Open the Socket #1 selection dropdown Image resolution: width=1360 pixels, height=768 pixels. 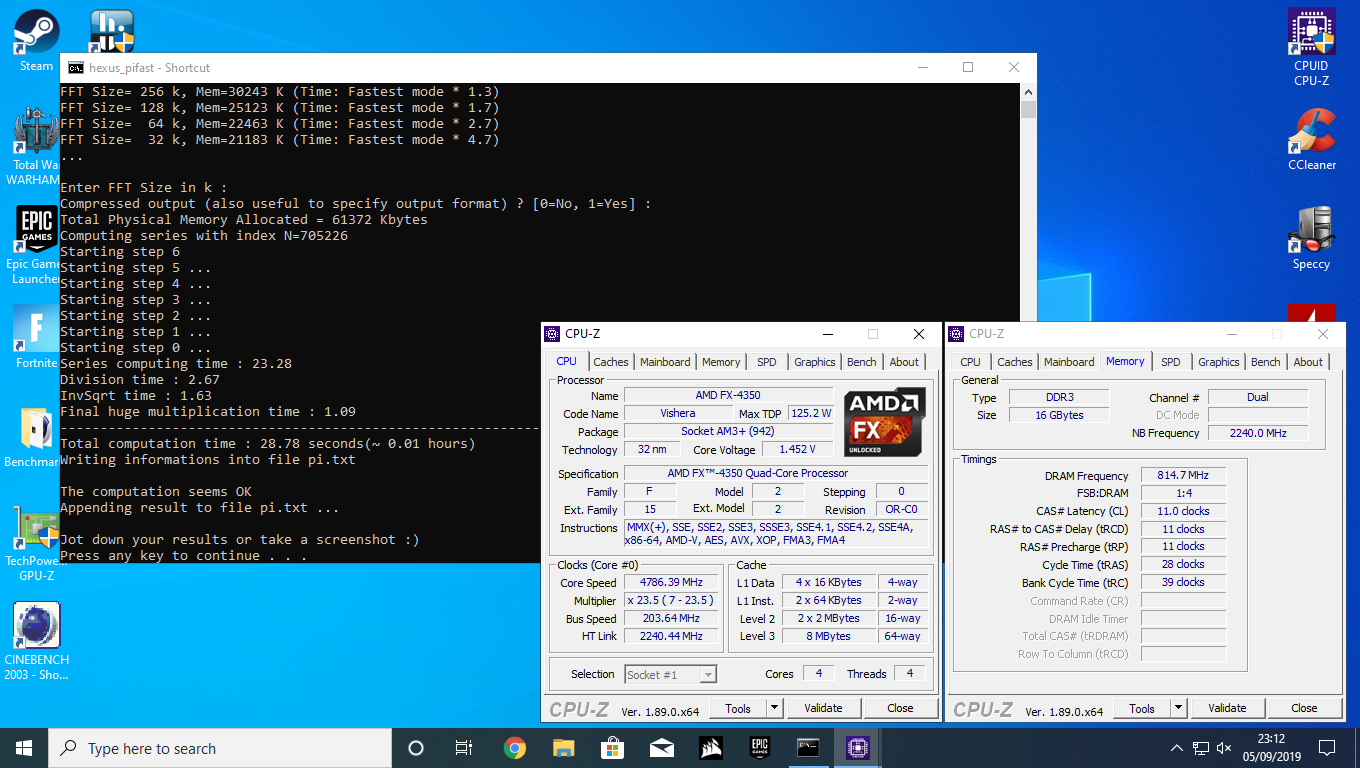pyautogui.click(x=671, y=675)
